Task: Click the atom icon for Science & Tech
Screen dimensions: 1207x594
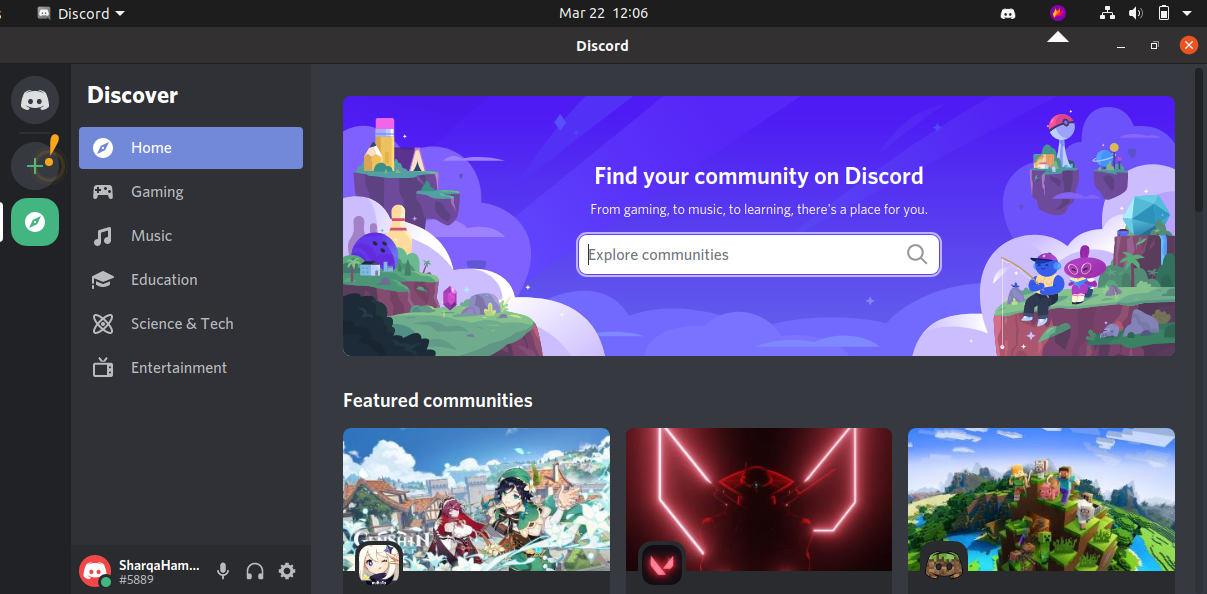Action: point(103,324)
